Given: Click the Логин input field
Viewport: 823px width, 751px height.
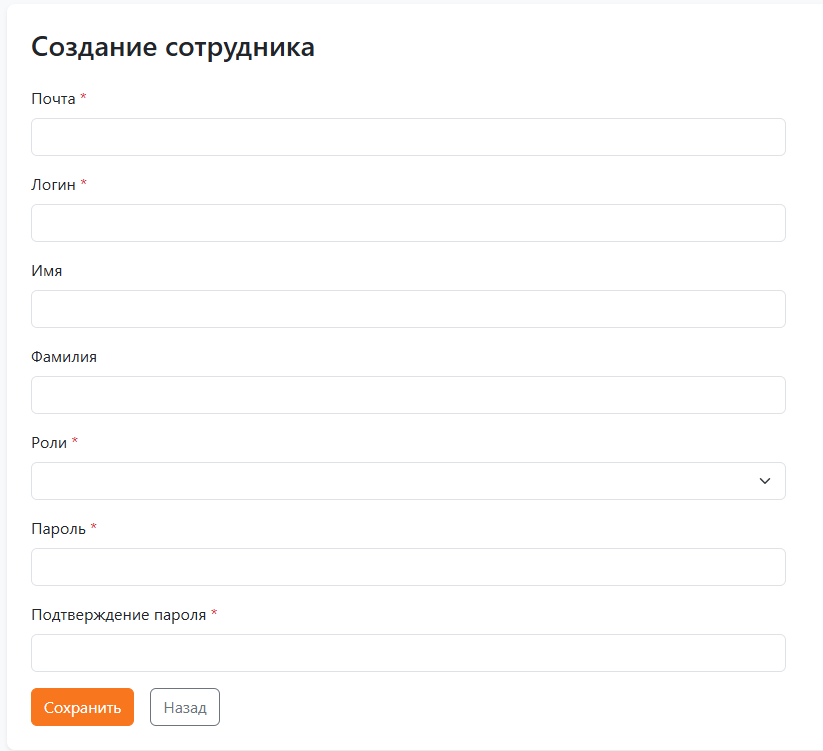Looking at the screenshot, I should point(408,223).
